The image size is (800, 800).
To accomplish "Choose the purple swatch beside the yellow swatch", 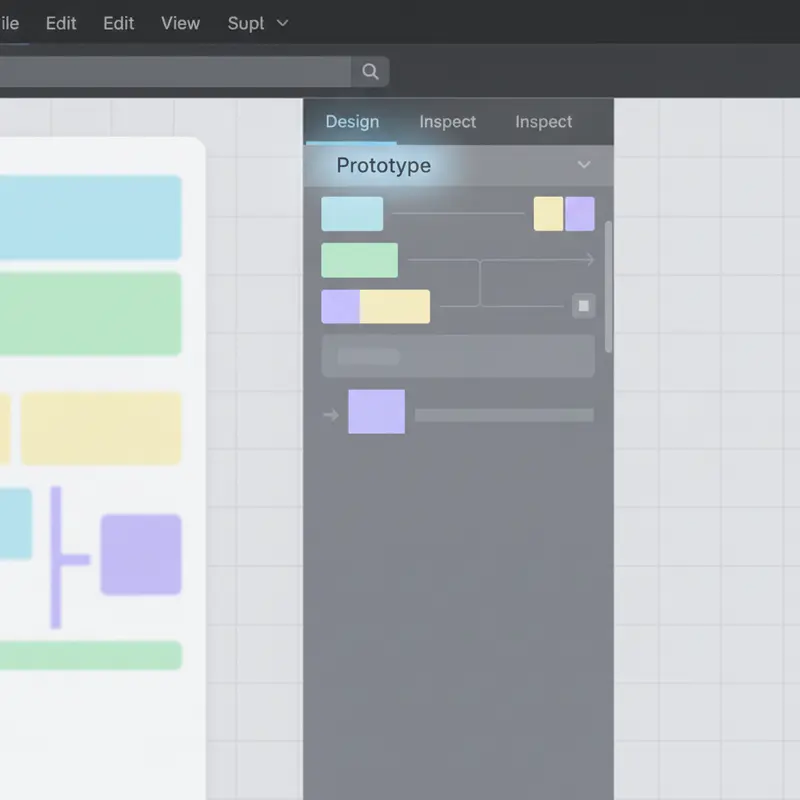I will (580, 214).
